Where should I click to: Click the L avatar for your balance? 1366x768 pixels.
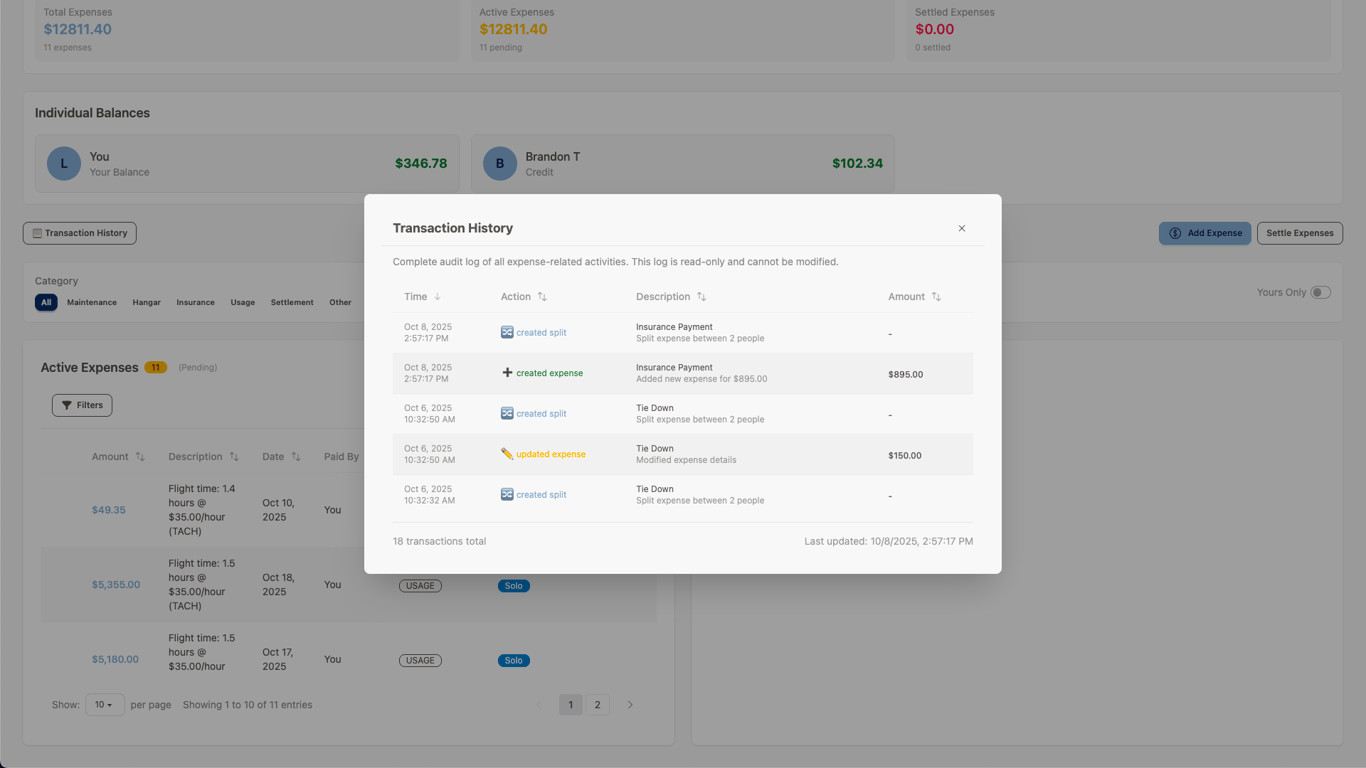[63, 163]
